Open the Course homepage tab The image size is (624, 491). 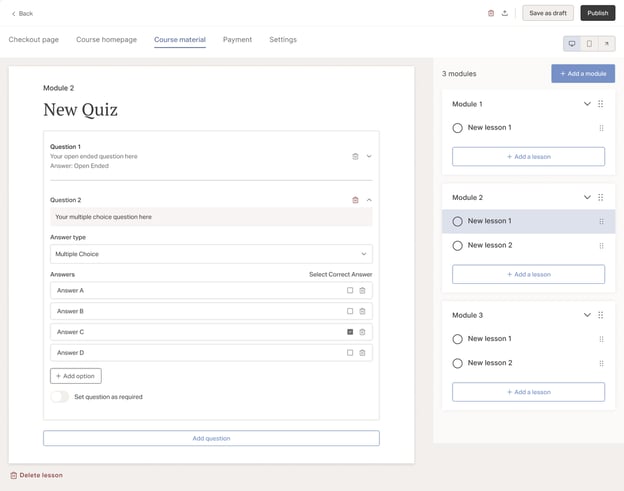106,39
